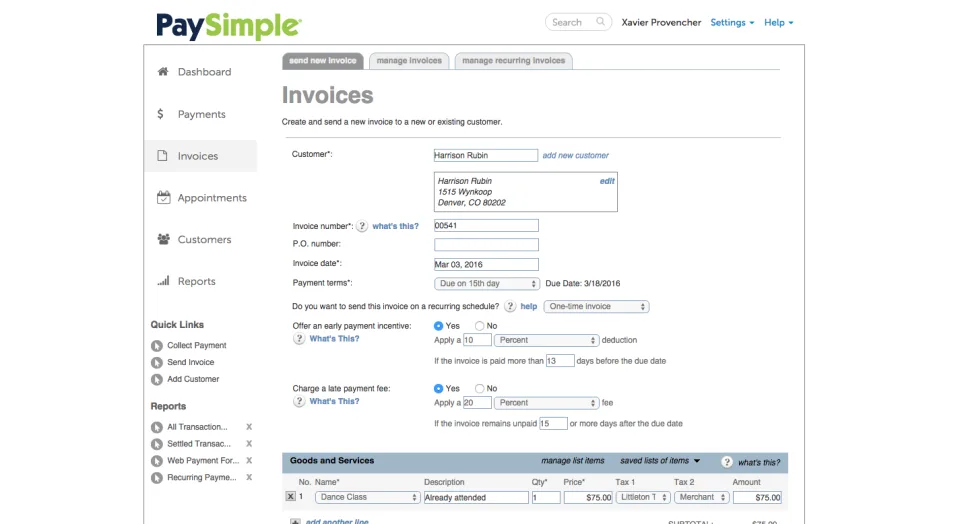Click Xavier Provencher user name
The height and width of the screenshot is (524, 960).
[x=661, y=22]
